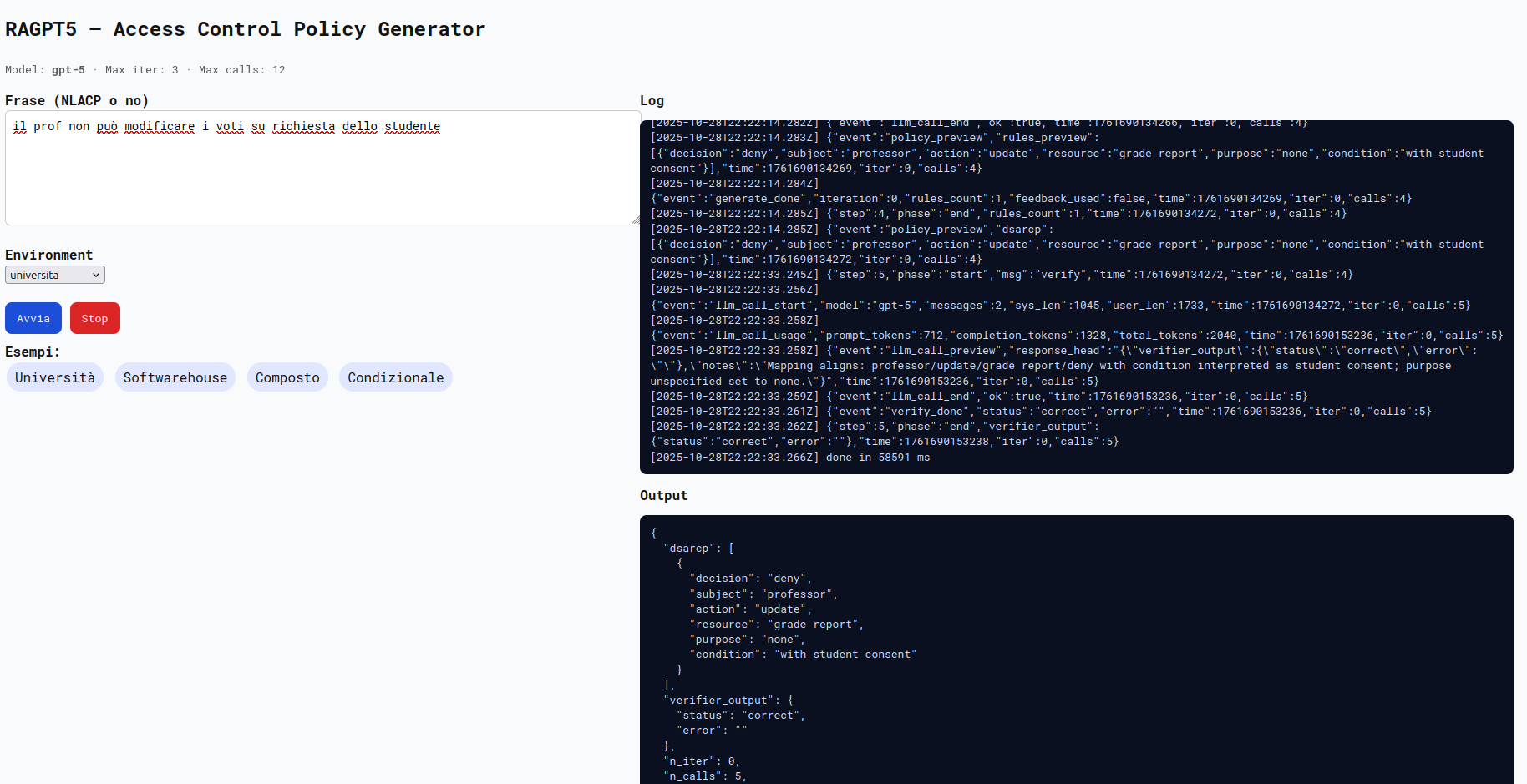
Task: Click the blue Avvia button
Action: 33,318
